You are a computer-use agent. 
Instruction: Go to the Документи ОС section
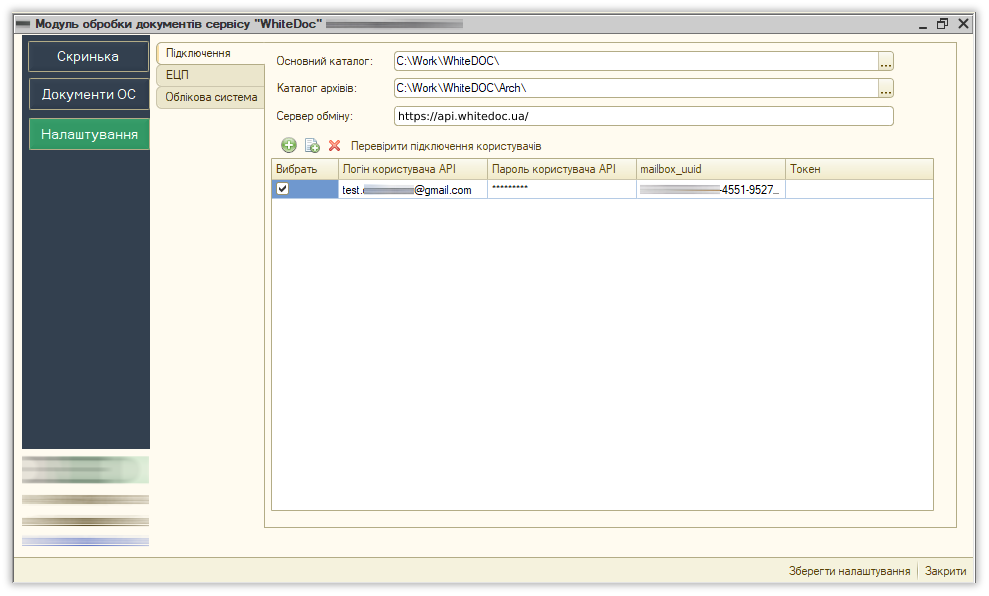(88, 95)
